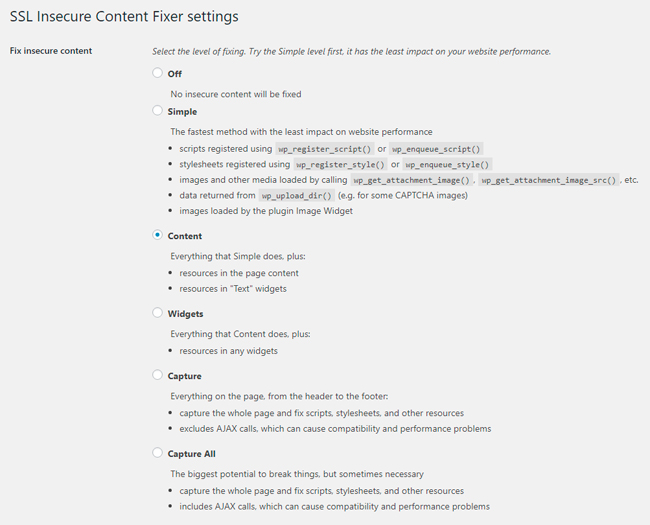Click the wp_get_attachment_image() code snippet
650x525 pixels.
411,180
